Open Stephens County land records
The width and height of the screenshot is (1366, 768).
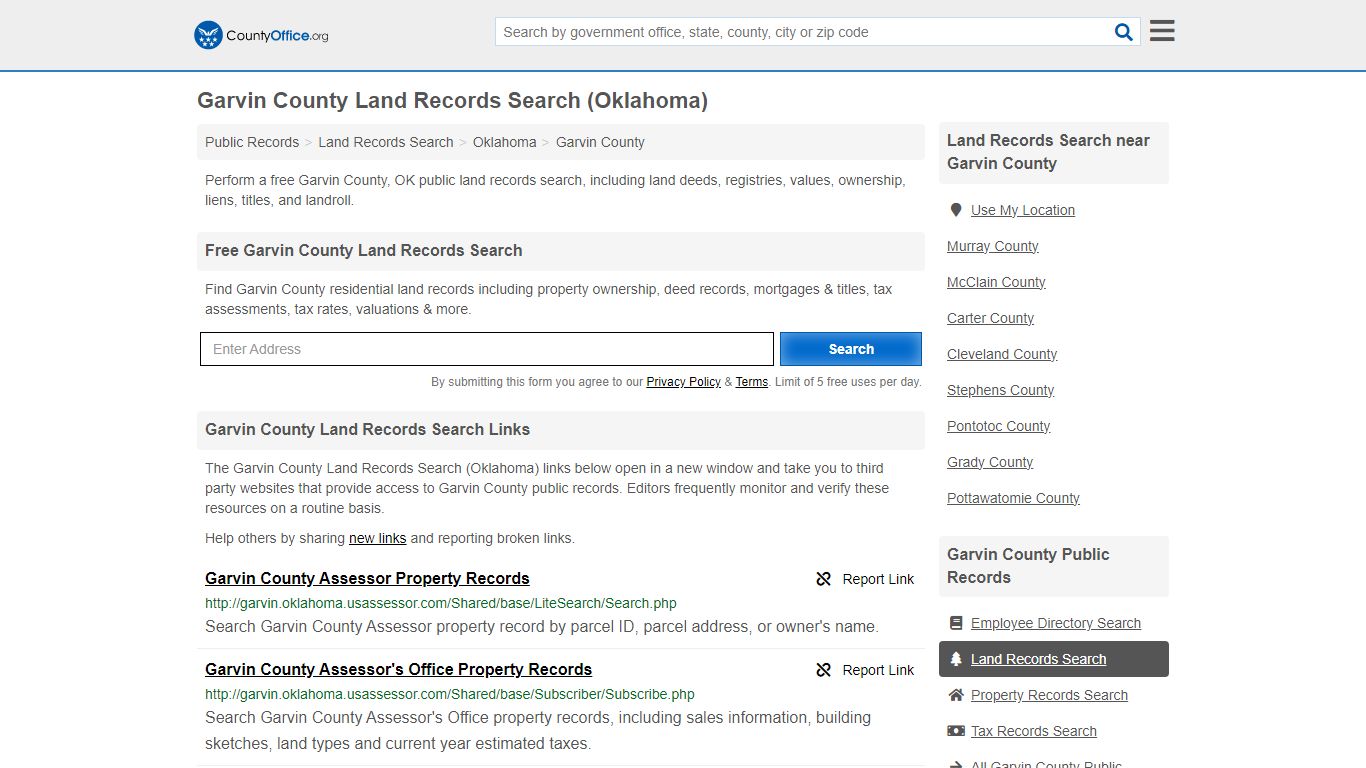(x=1000, y=390)
